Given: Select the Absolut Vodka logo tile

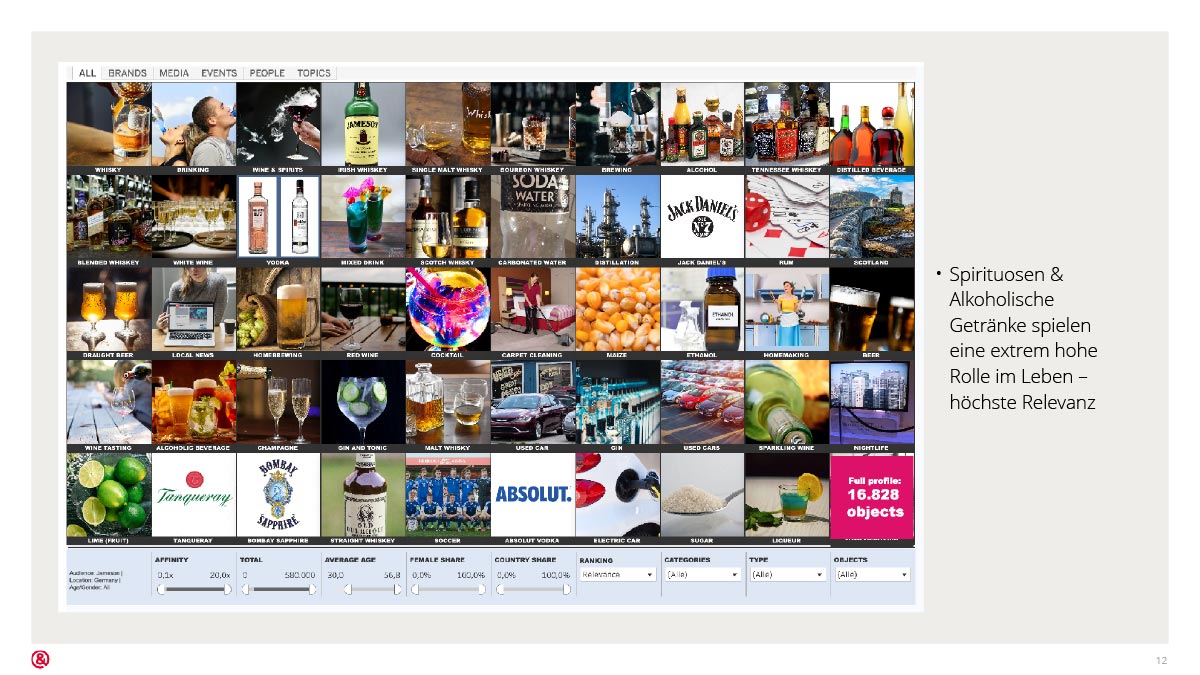Looking at the screenshot, I should (x=533, y=494).
